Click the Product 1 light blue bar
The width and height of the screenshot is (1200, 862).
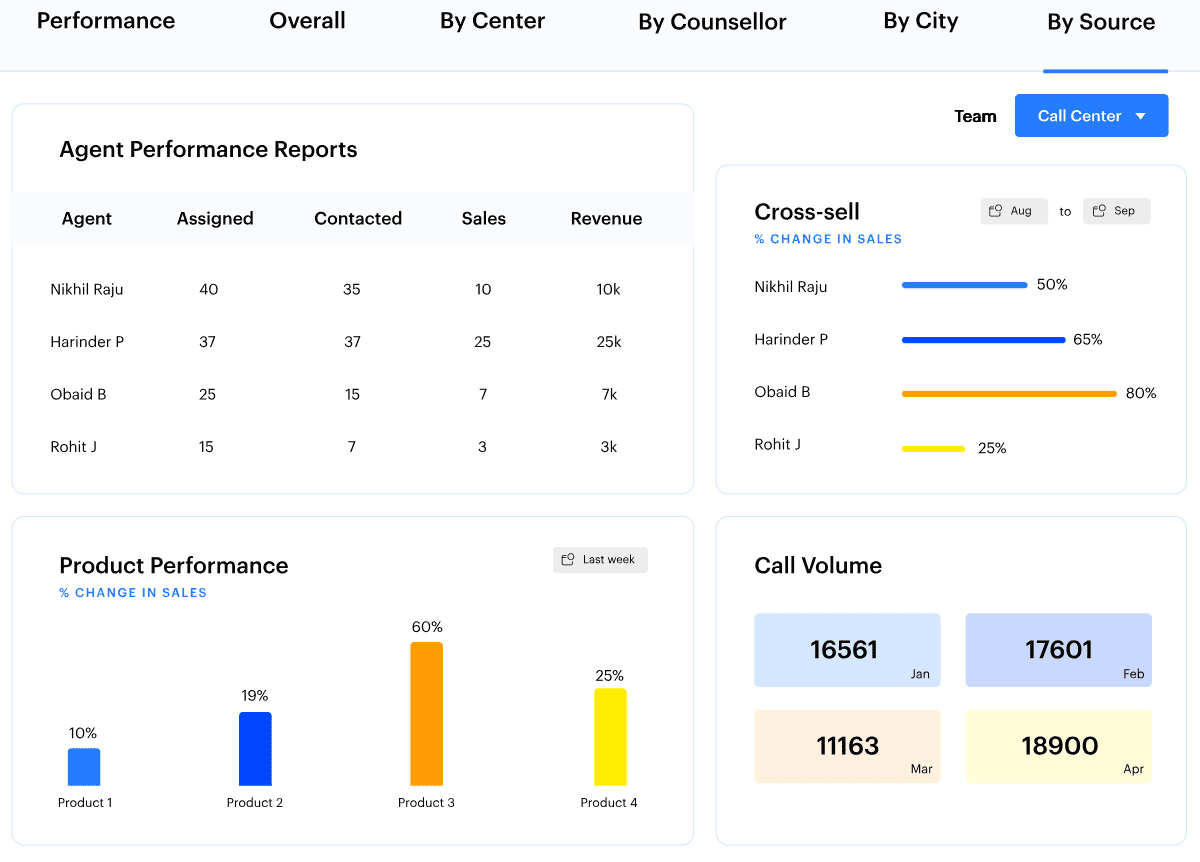(84, 767)
